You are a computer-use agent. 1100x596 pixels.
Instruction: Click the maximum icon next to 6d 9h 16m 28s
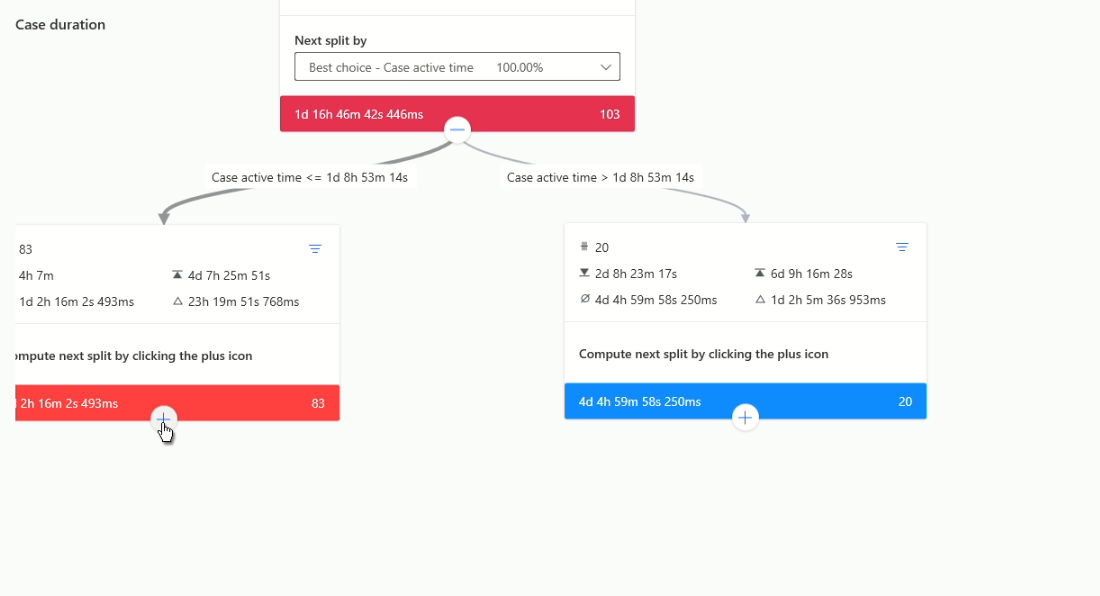(x=761, y=273)
